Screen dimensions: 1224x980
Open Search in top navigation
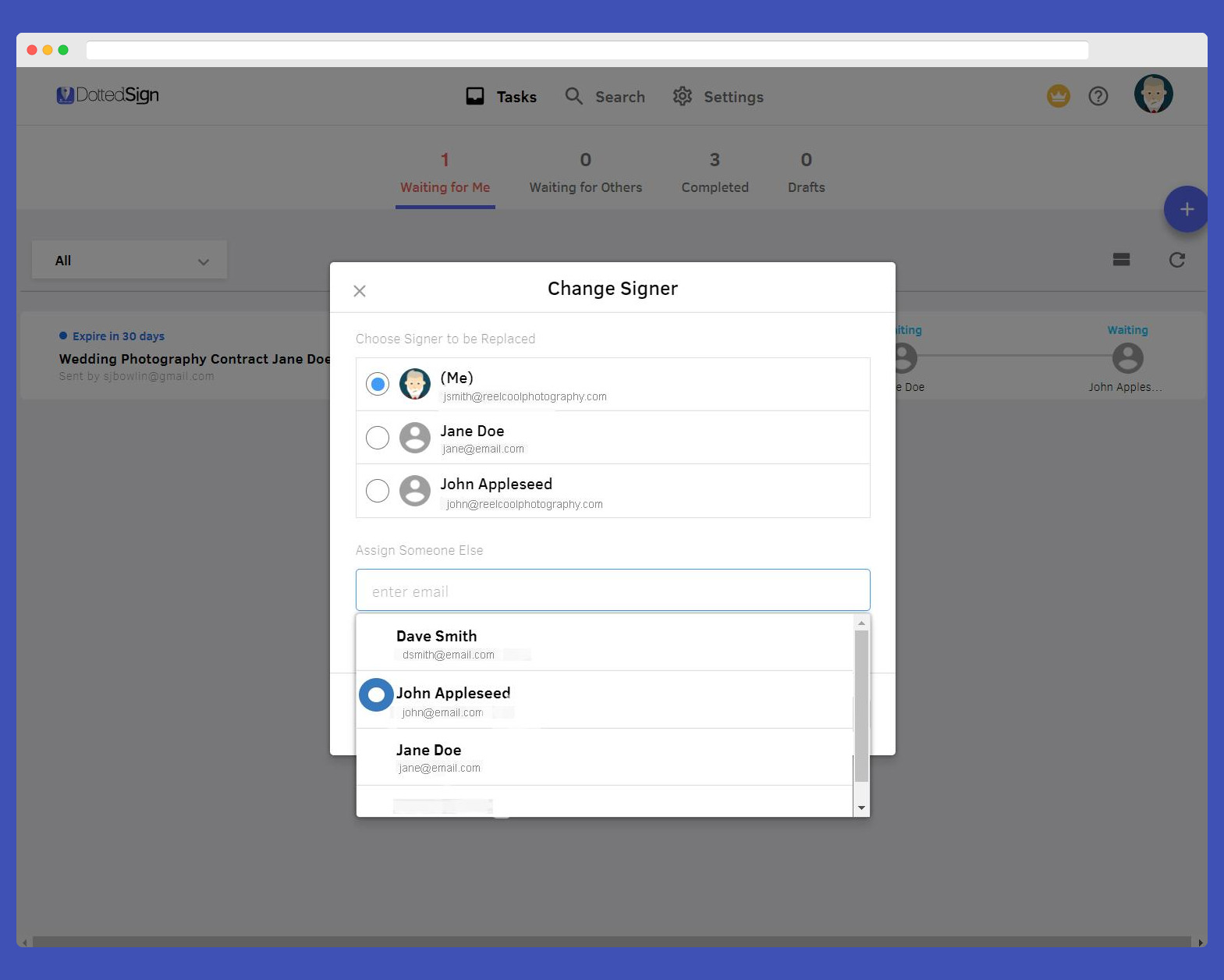(605, 97)
